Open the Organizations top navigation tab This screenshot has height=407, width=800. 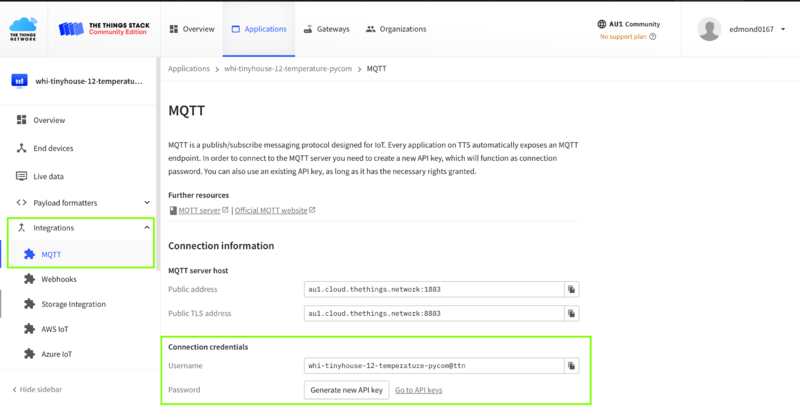coord(396,29)
